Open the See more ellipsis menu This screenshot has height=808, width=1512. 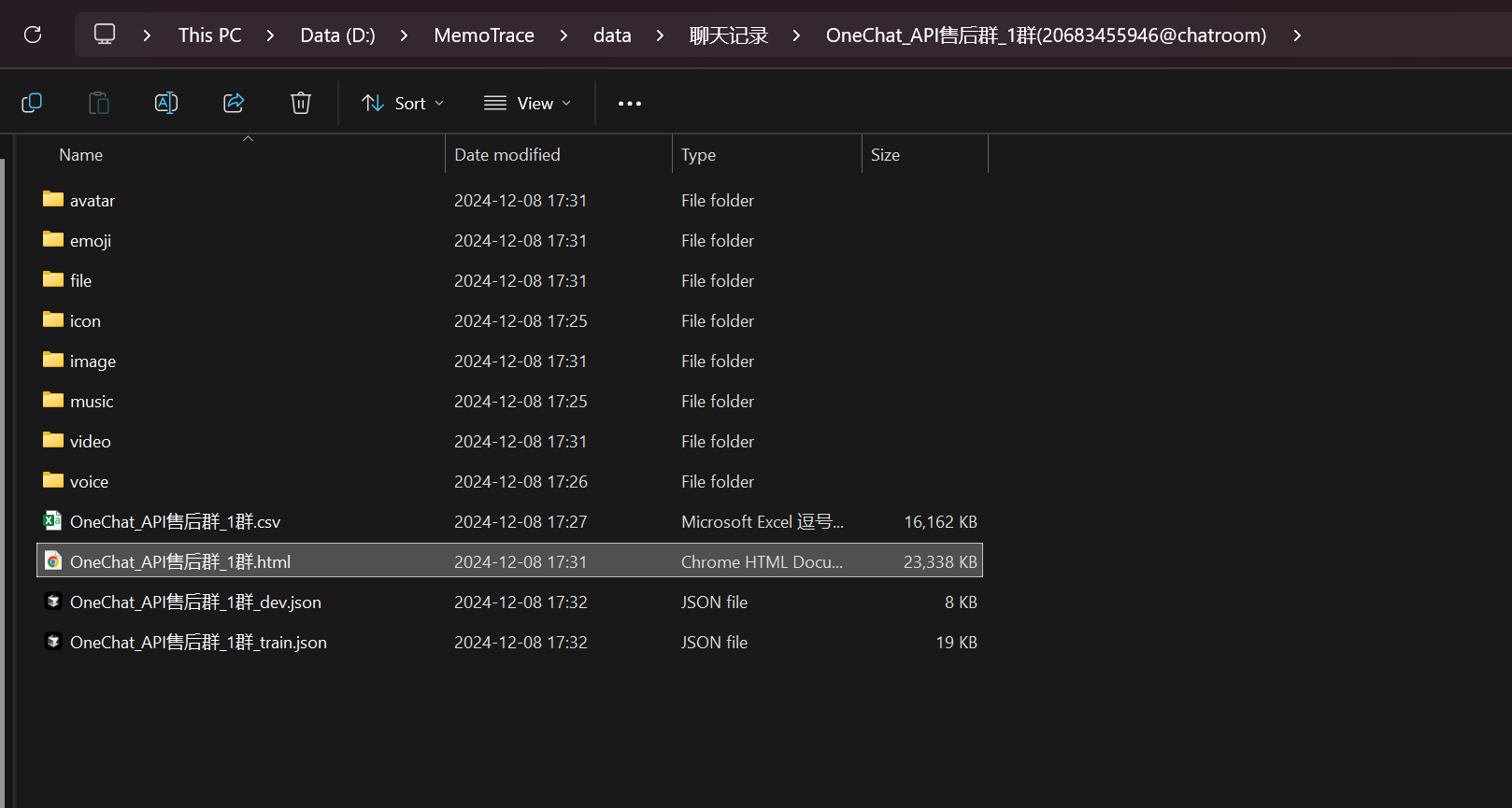(x=630, y=104)
